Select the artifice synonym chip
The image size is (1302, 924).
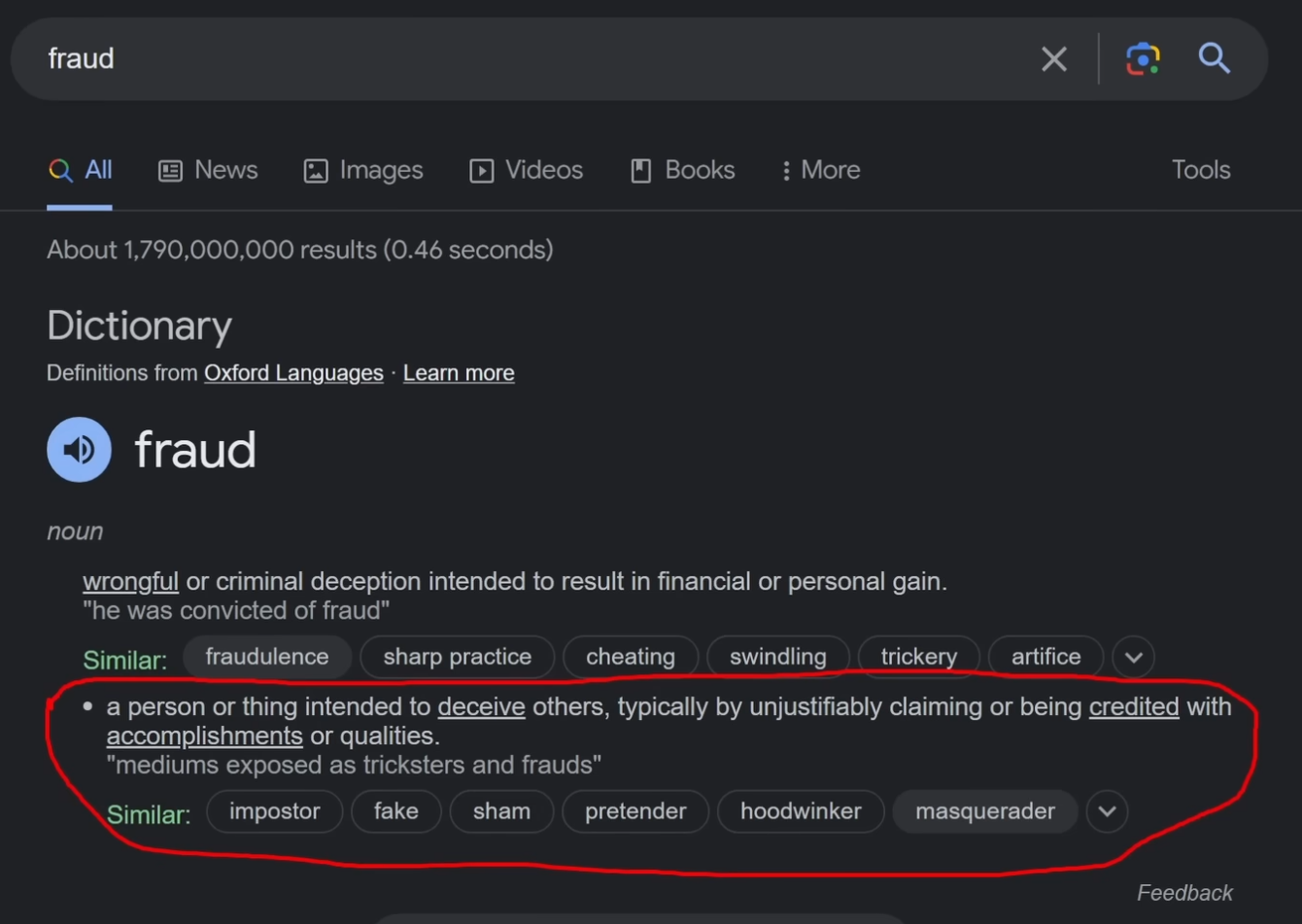tap(1046, 657)
